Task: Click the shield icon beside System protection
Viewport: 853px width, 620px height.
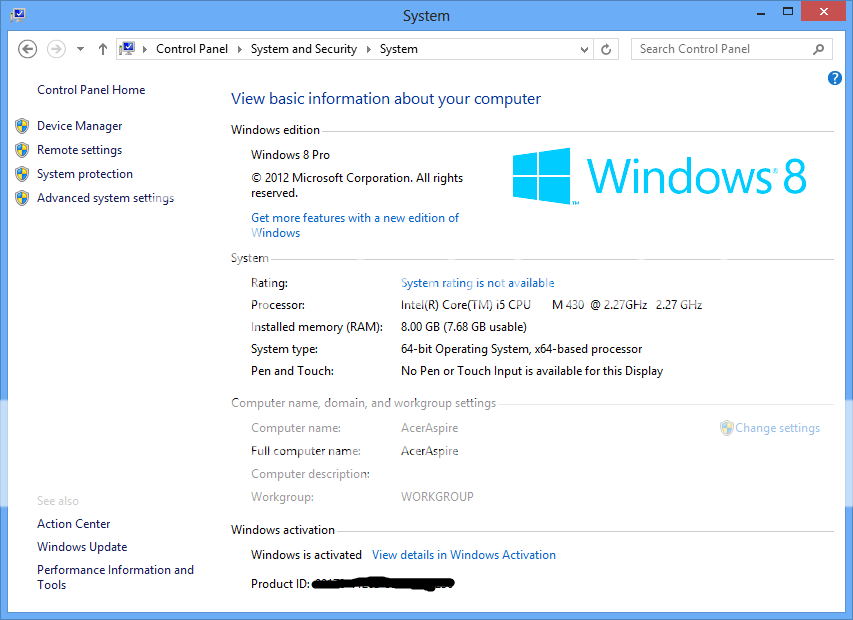Action: click(22, 173)
